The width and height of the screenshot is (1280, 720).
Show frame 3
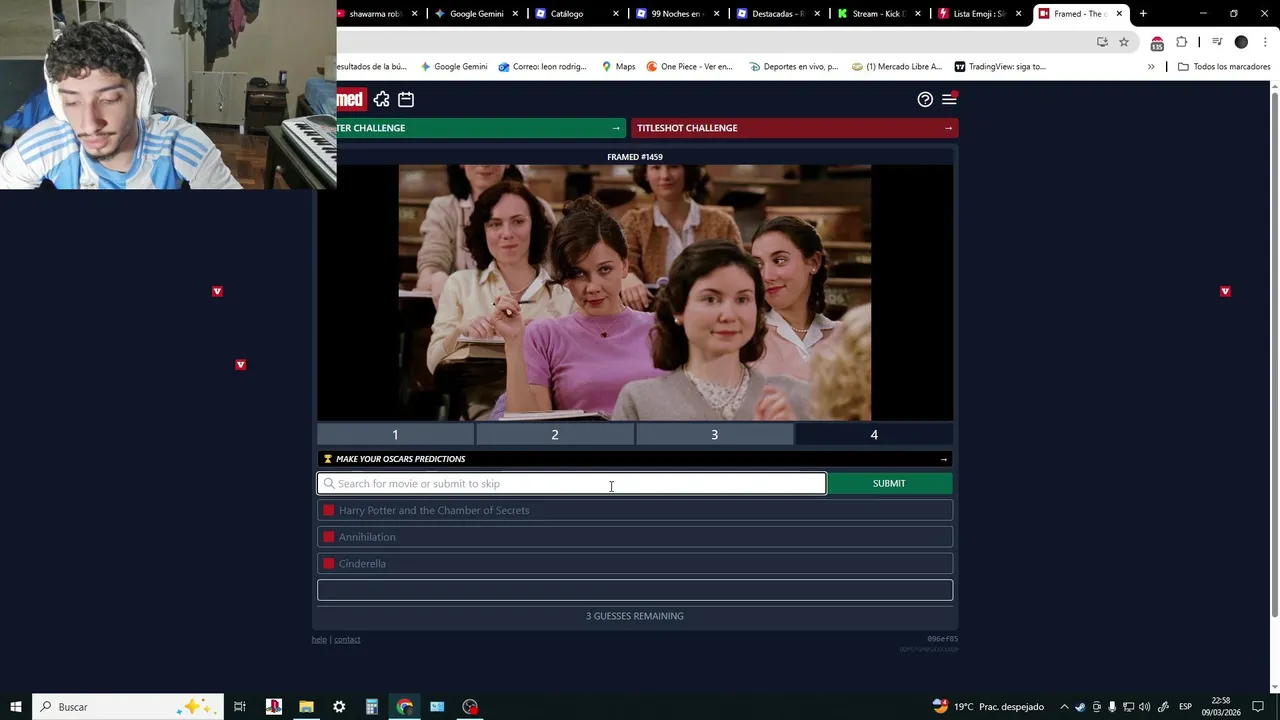[714, 435]
